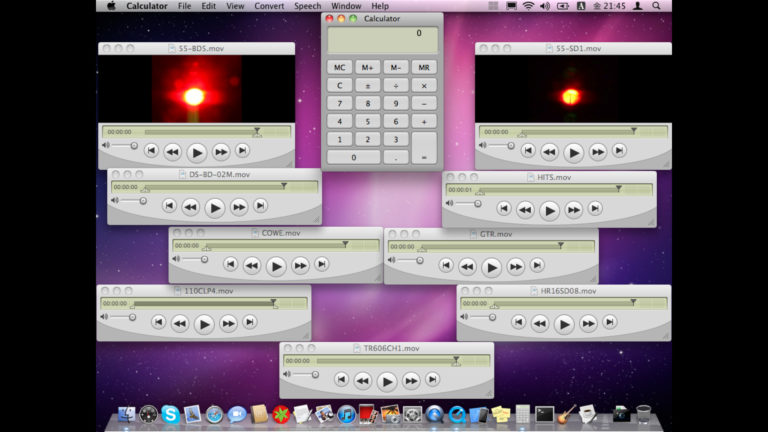Click the division key on Calculator
The height and width of the screenshot is (432, 768).
point(396,85)
